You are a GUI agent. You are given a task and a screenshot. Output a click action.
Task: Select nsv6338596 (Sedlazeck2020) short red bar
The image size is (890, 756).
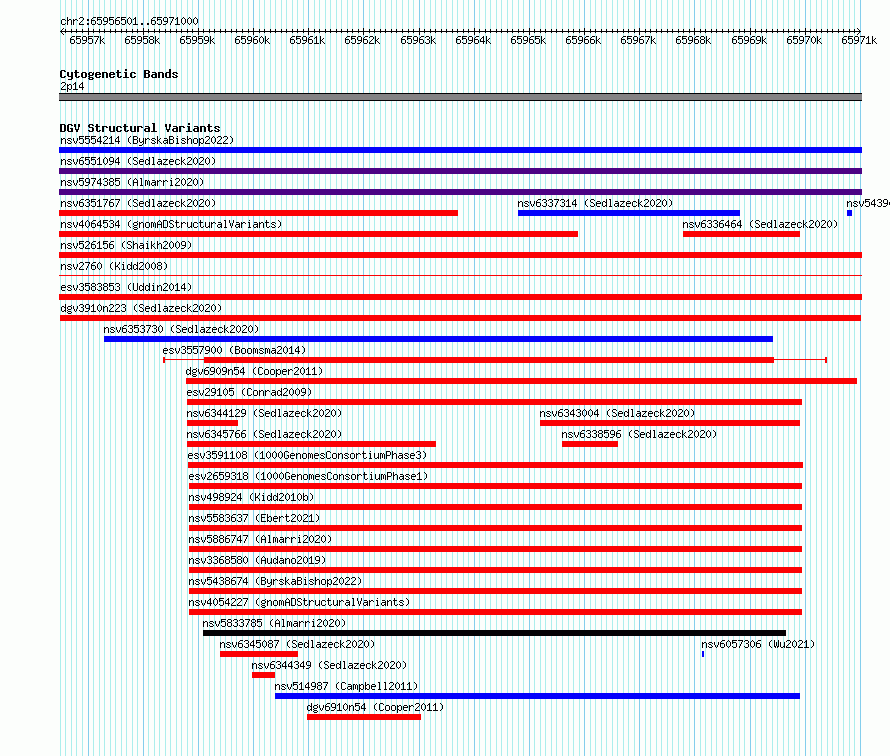click(590, 444)
